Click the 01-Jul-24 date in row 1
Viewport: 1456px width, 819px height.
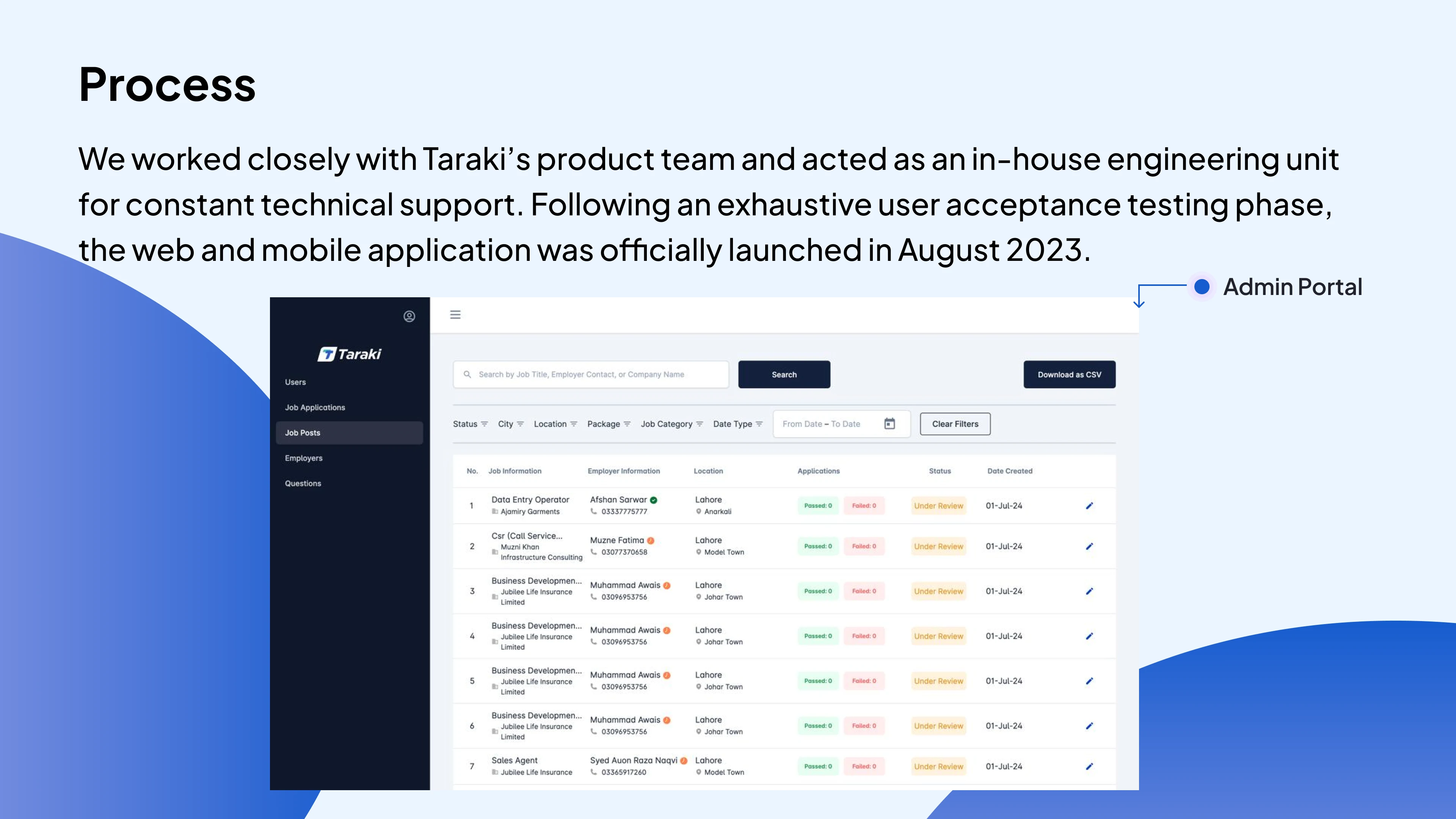(x=1004, y=505)
